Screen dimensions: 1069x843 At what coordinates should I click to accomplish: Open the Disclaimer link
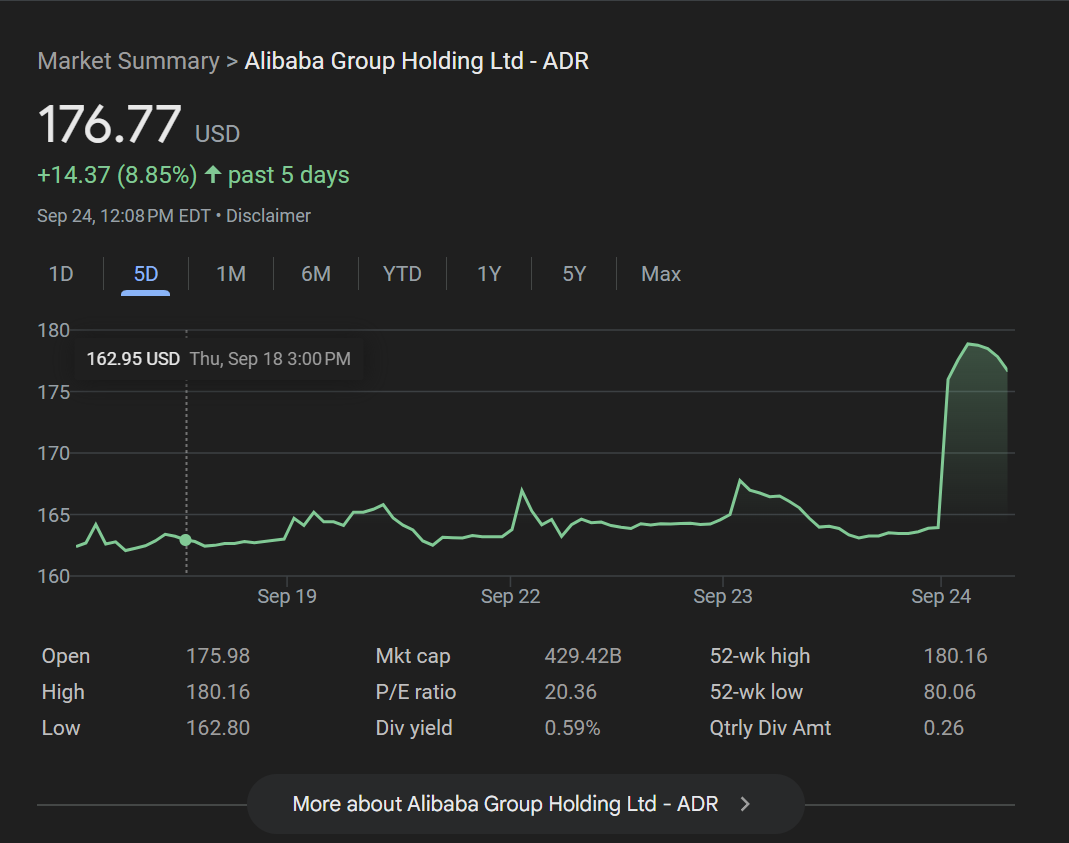click(268, 216)
